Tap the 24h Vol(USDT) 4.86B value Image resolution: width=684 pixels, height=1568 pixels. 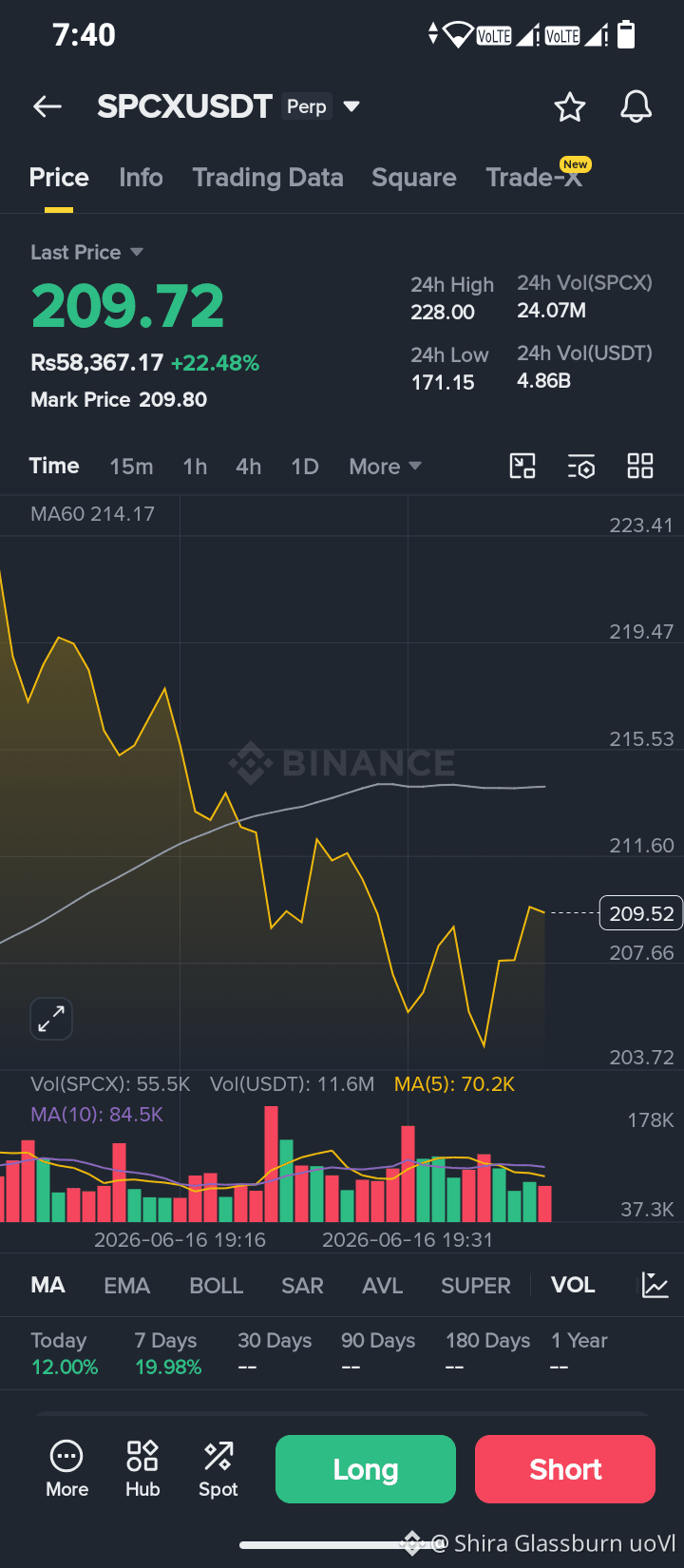584,367
